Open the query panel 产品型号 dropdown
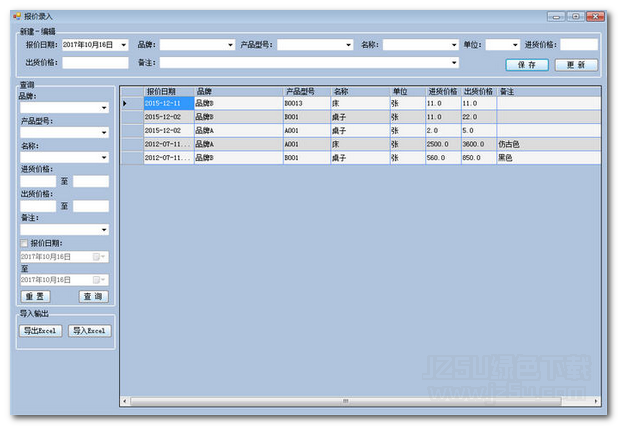The height and width of the screenshot is (426, 618). [x=104, y=132]
